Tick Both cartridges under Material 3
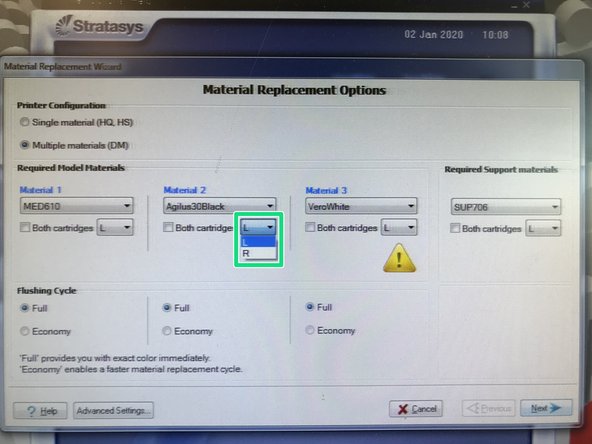 pos(310,227)
